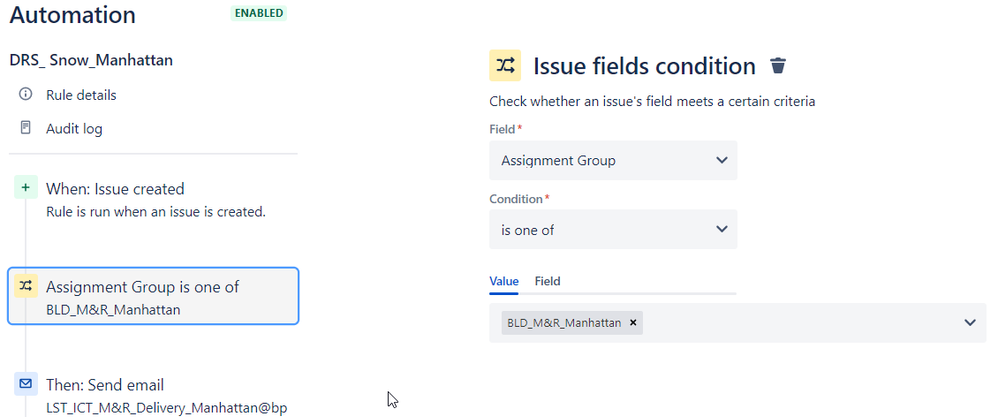This screenshot has height=417, width=998.
Task: Open the Audit log
Action: [74, 129]
